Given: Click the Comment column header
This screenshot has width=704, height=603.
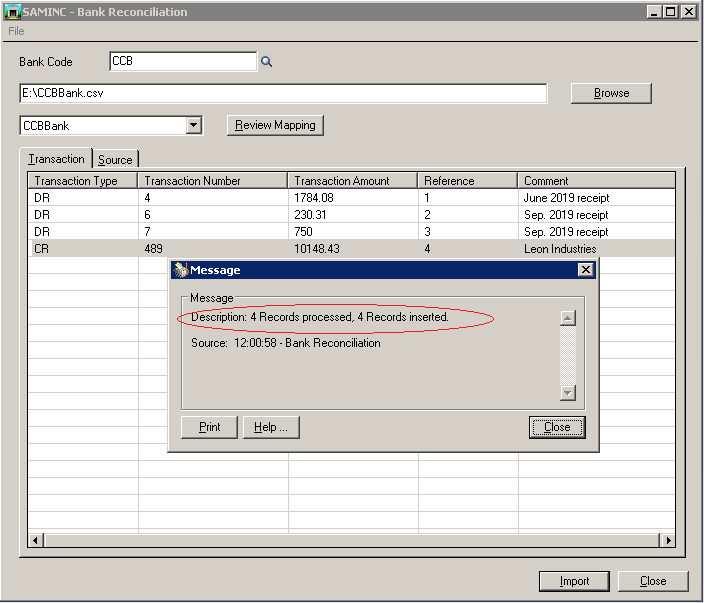Looking at the screenshot, I should click(x=596, y=180).
